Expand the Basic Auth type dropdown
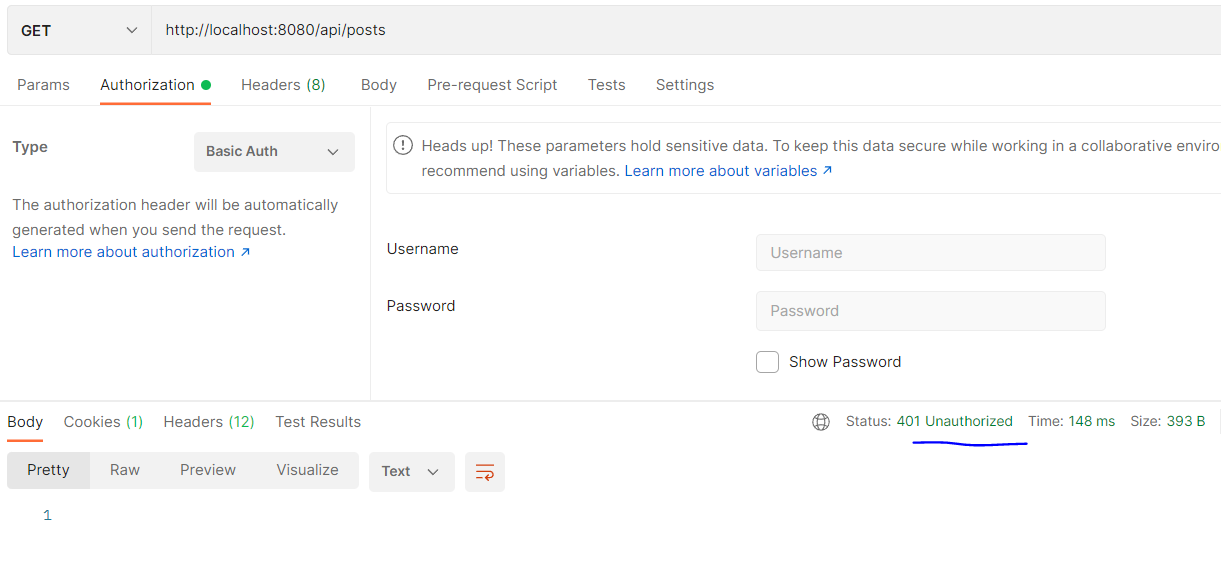1221x580 pixels. [274, 152]
